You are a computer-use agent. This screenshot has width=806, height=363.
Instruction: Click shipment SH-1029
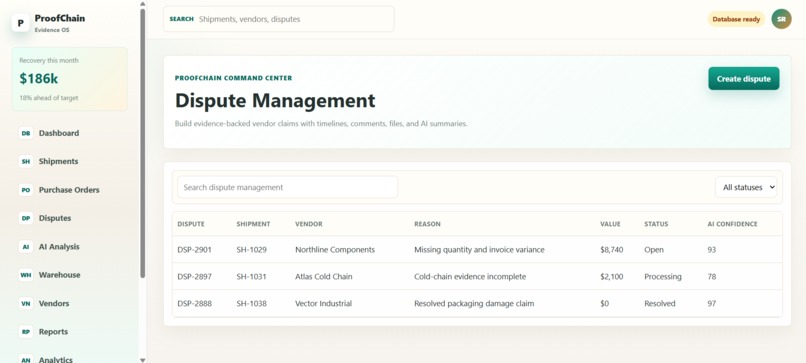click(x=251, y=250)
